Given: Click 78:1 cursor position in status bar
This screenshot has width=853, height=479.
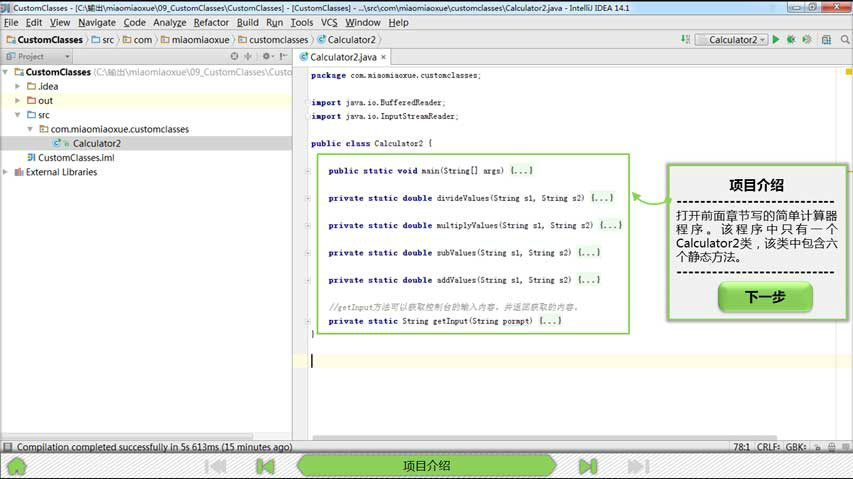Looking at the screenshot, I should [x=741, y=447].
